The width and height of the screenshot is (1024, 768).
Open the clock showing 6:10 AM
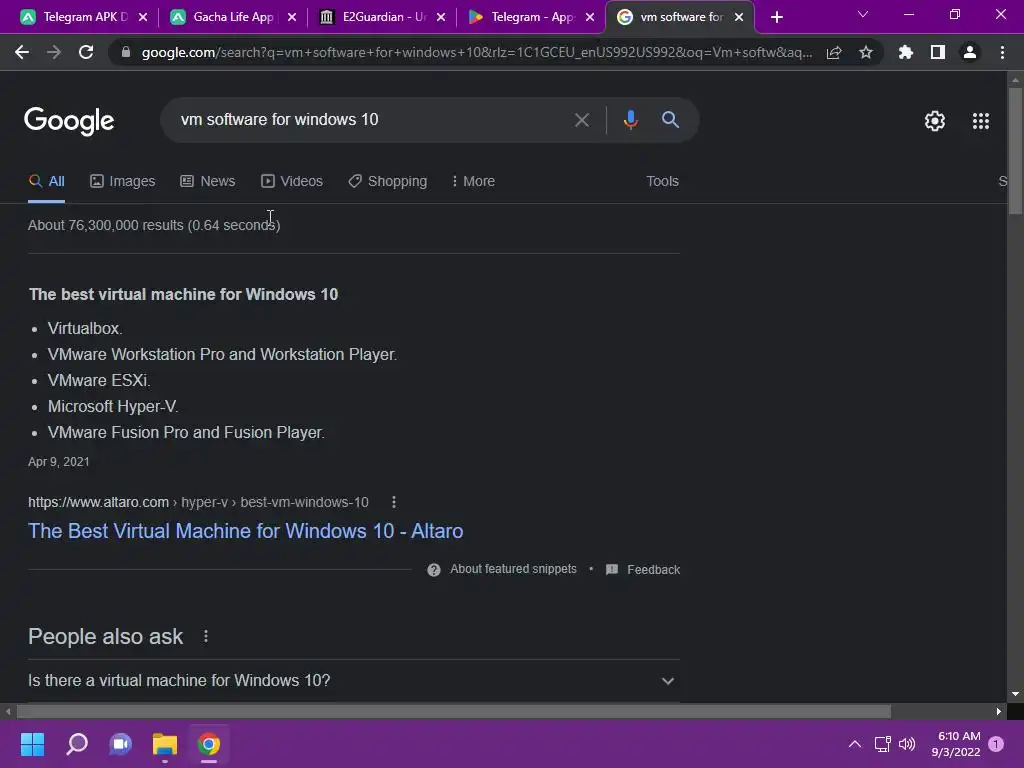pos(956,744)
